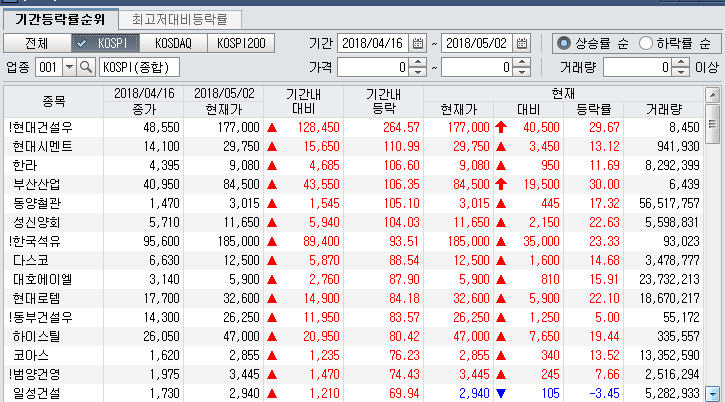Select the !동부건설우 stock row
Image resolution: width=725 pixels, height=402 pixels.
354,317
